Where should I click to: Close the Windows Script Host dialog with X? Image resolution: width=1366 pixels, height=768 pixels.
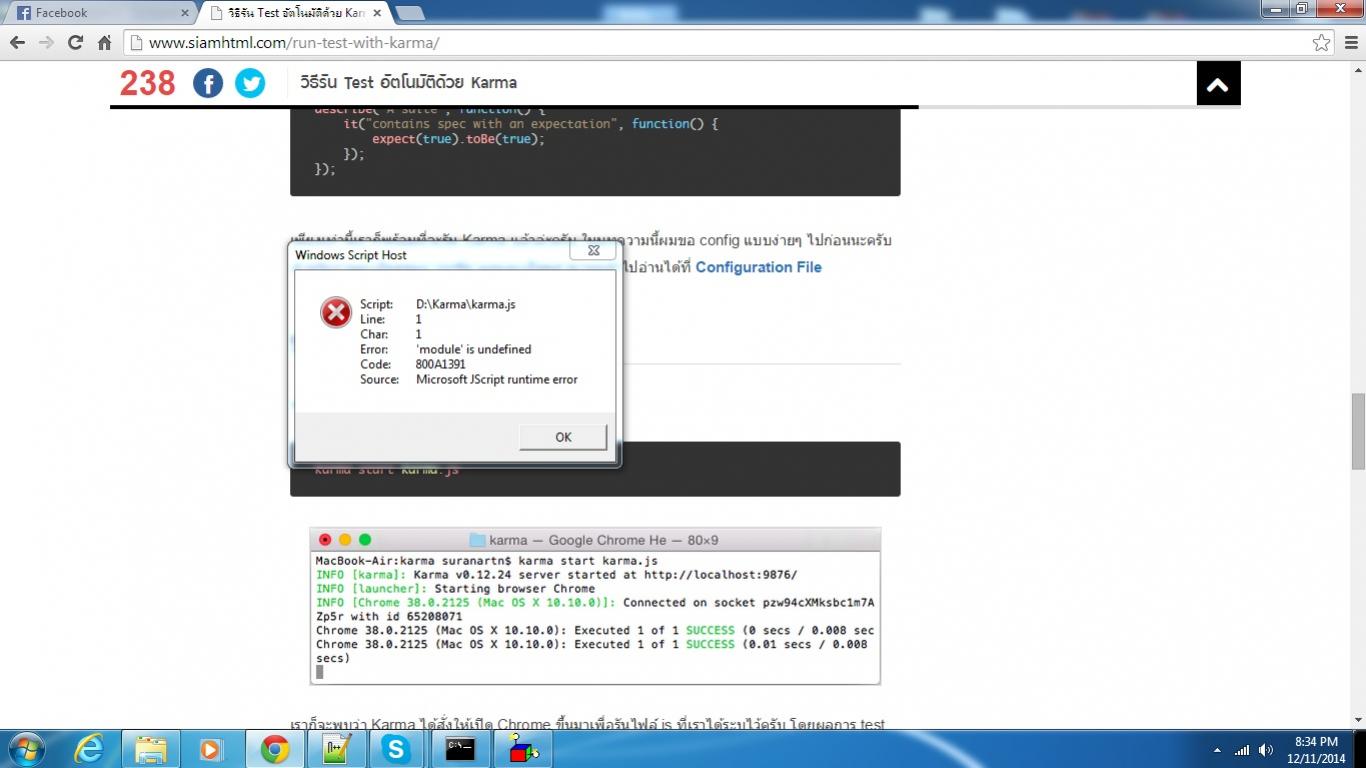pos(593,250)
